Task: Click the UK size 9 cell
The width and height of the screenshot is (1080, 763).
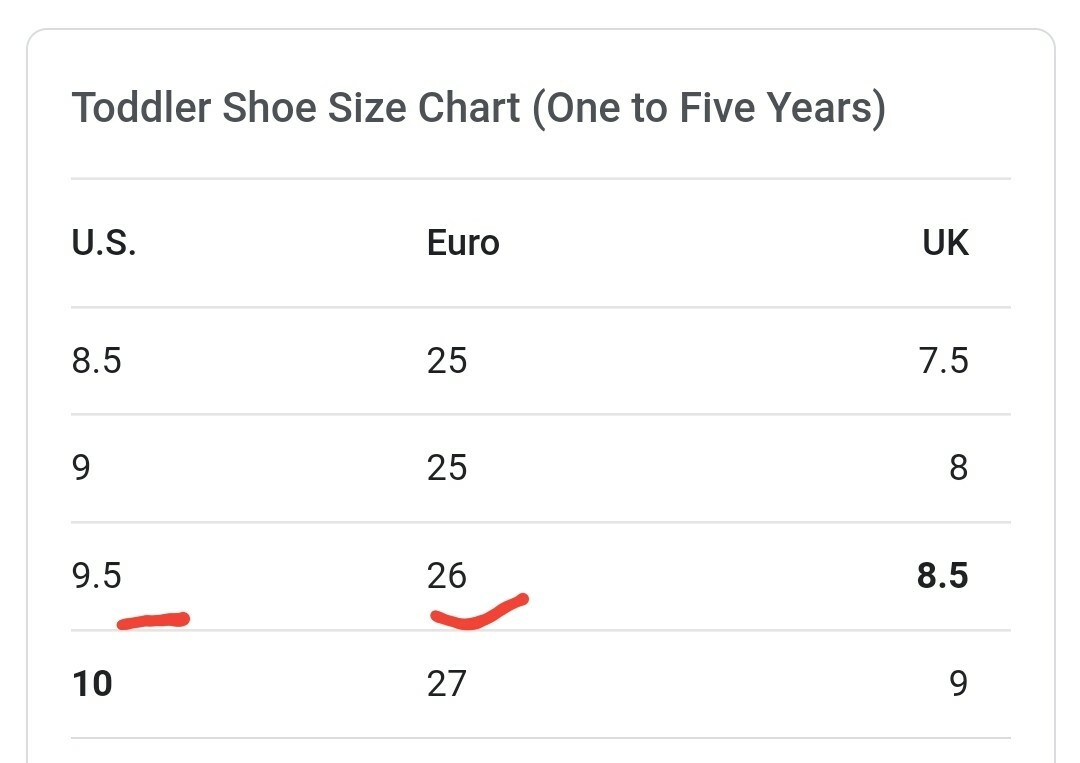Action: coord(959,684)
